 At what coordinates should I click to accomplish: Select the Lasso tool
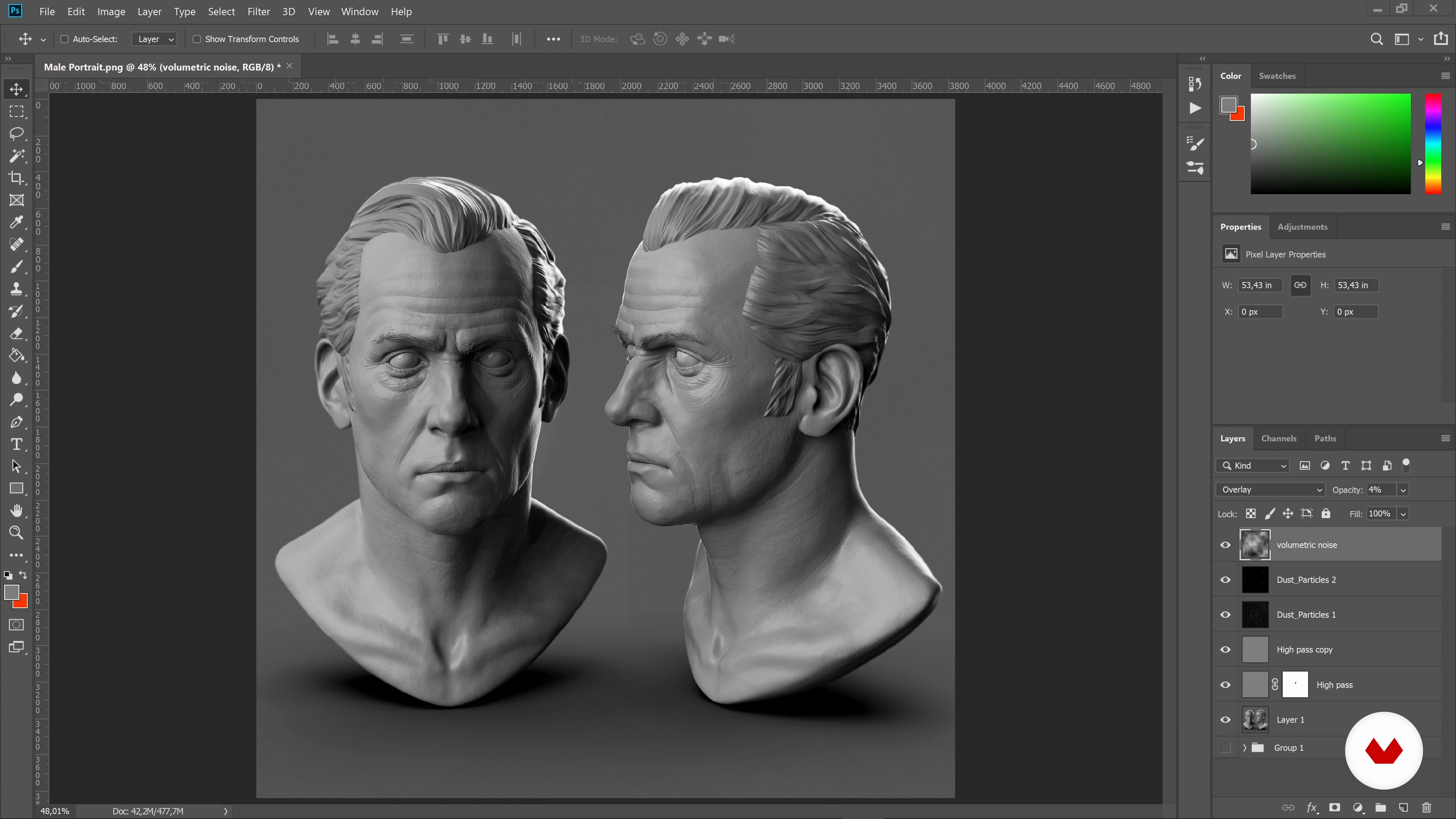tap(16, 133)
